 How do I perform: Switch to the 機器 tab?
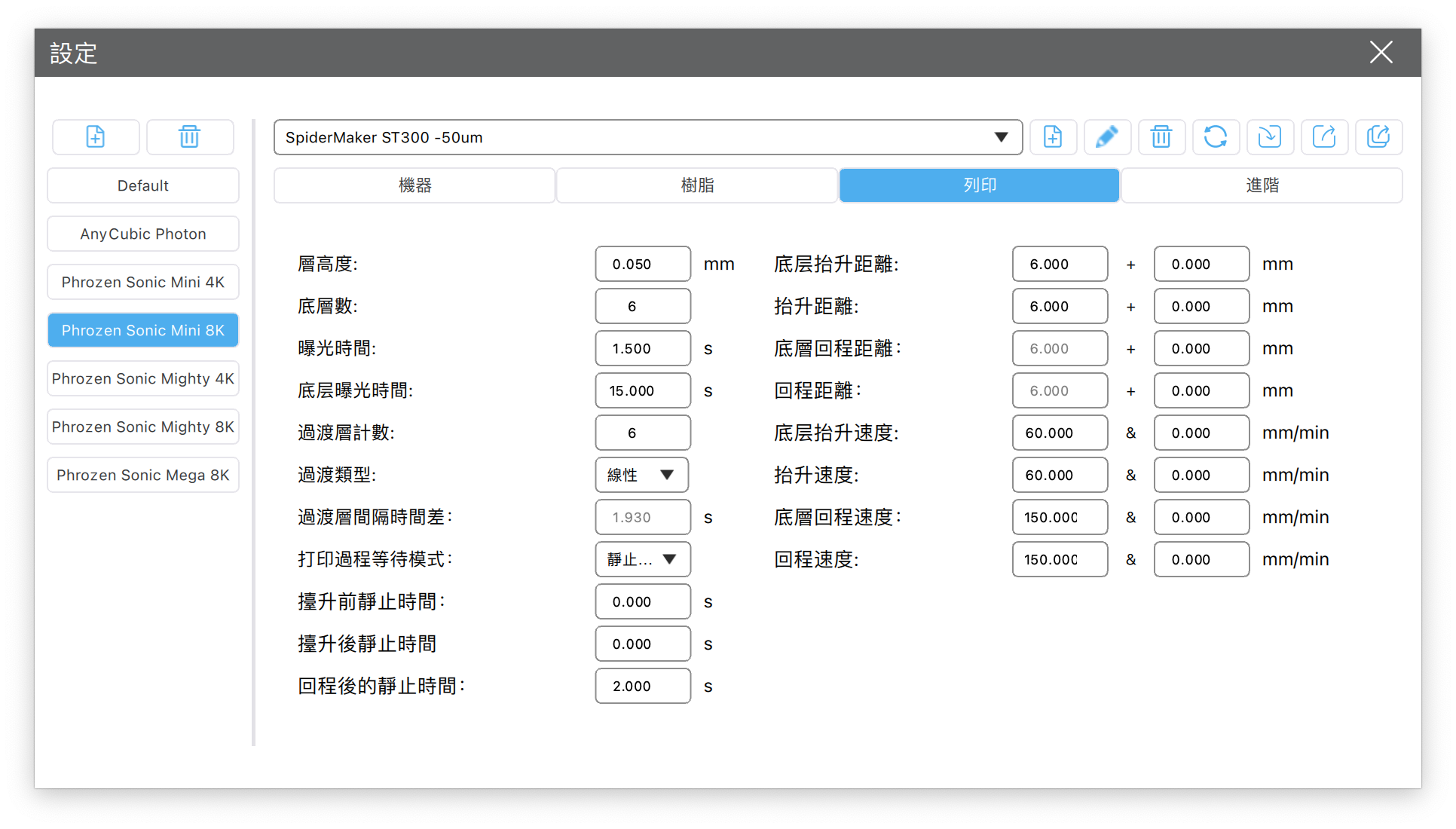[414, 185]
